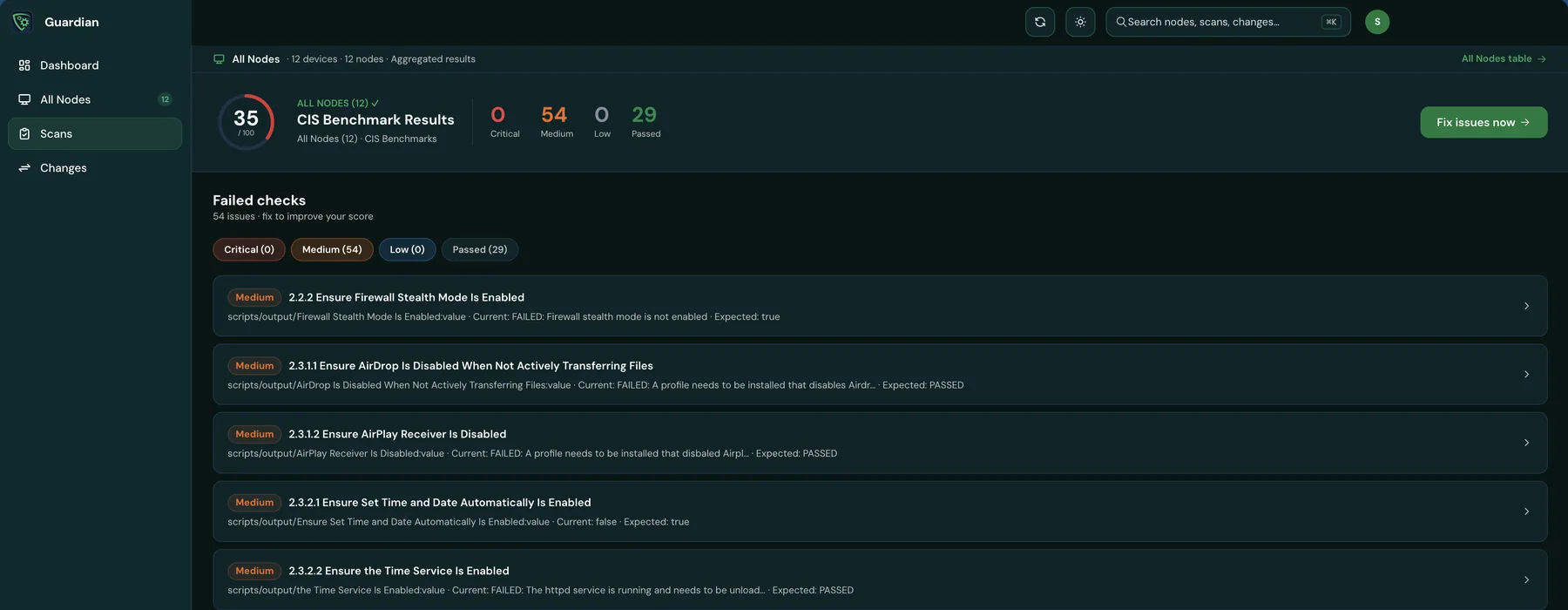Image resolution: width=1568 pixels, height=610 pixels.
Task: Filter by Medium (54) chip
Action: [x=332, y=249]
